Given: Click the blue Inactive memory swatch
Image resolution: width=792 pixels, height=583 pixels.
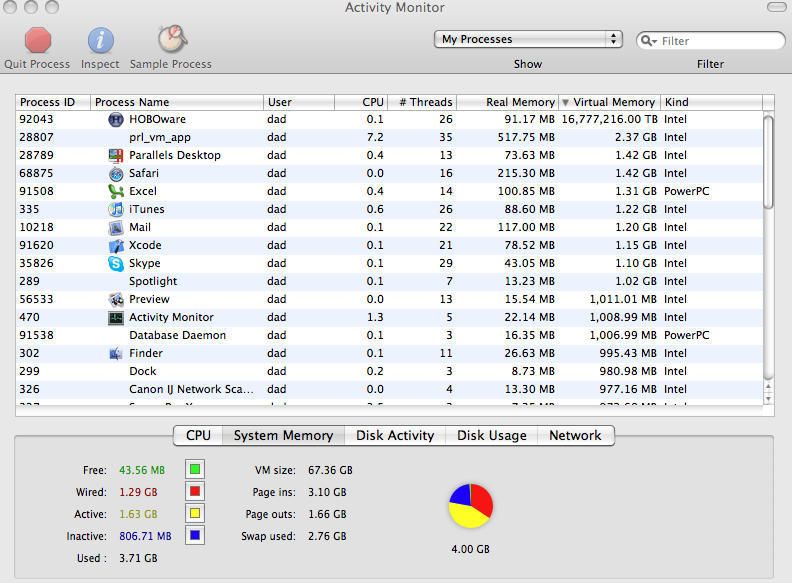Looking at the screenshot, I should tap(195, 536).
